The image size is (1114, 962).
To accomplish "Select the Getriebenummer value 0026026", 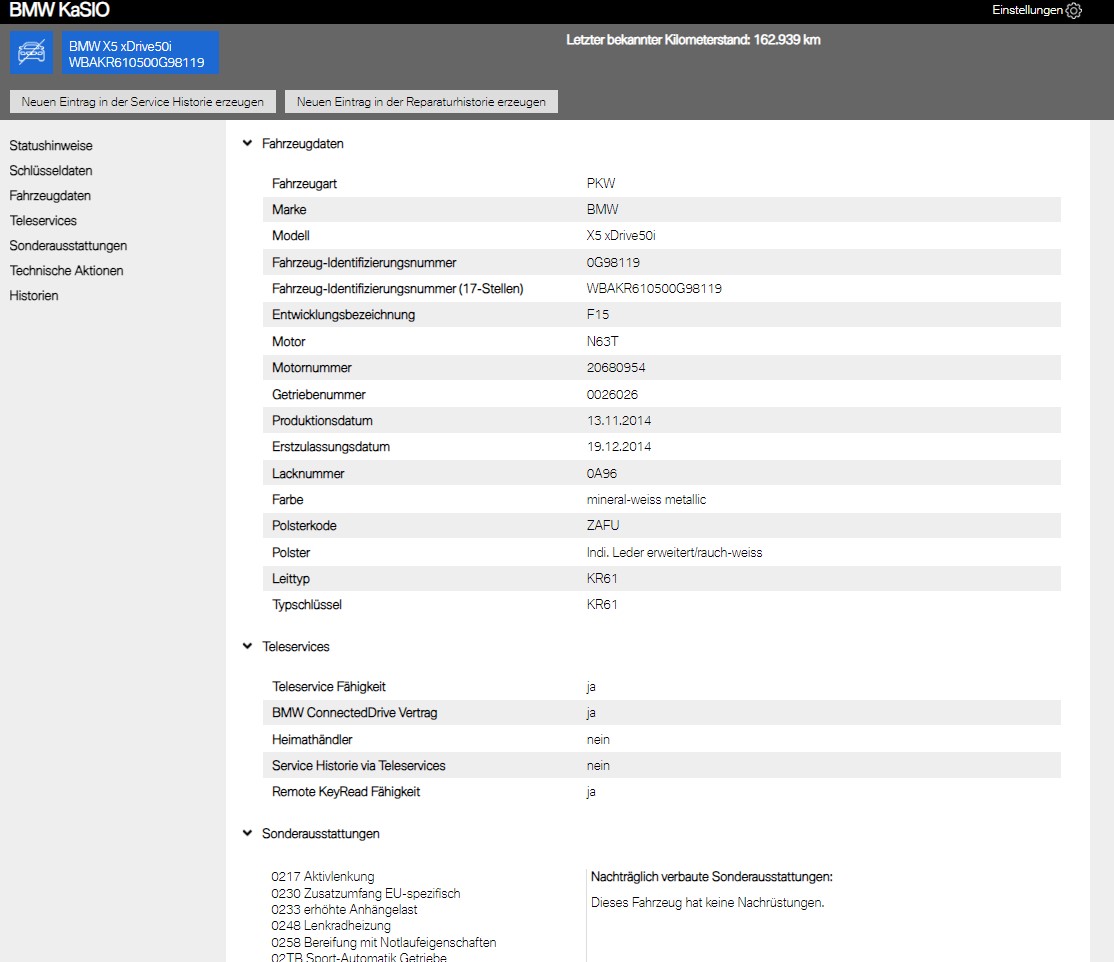I will pyautogui.click(x=612, y=394).
